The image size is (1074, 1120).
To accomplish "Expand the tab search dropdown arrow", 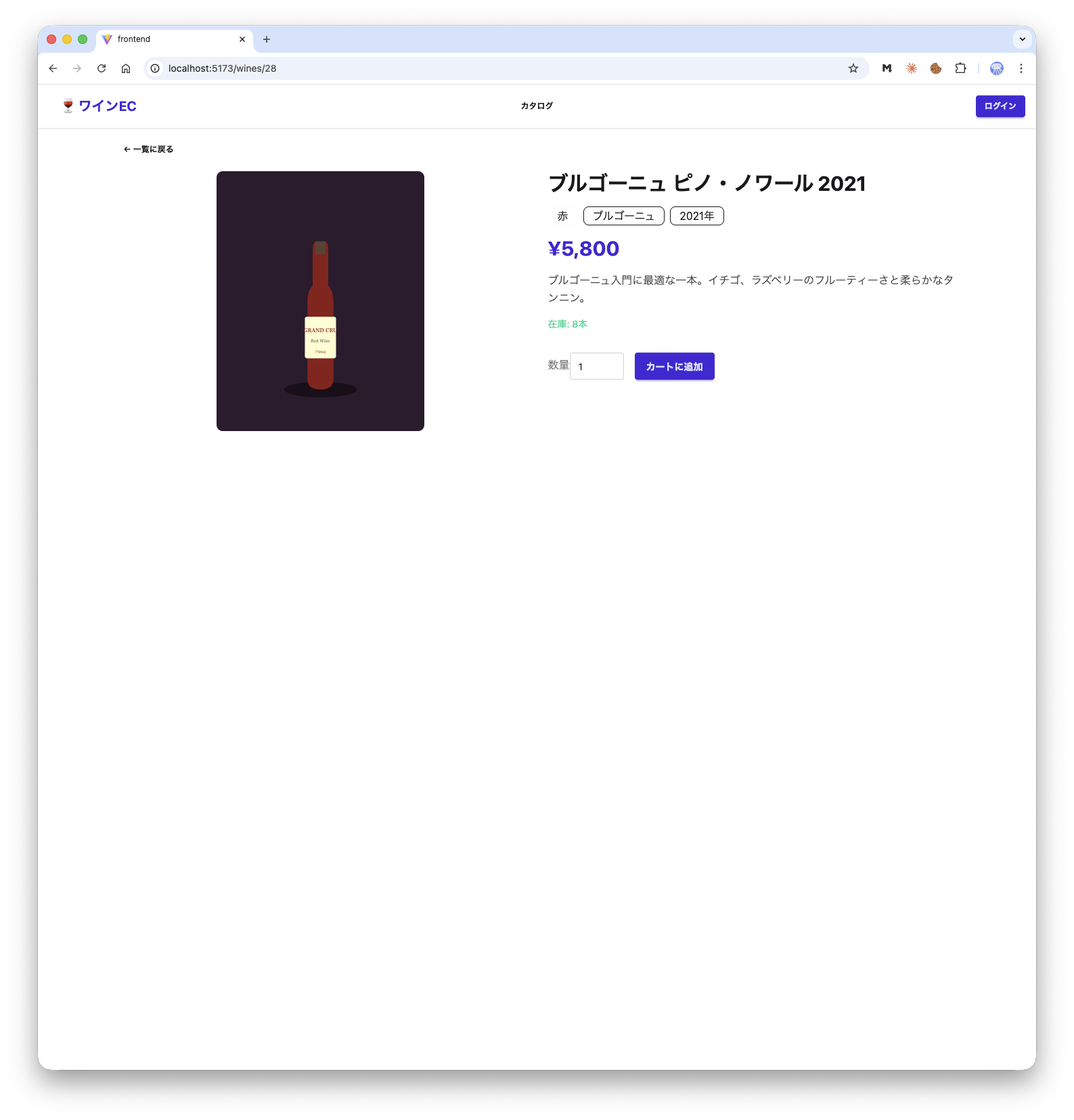I will click(1023, 39).
